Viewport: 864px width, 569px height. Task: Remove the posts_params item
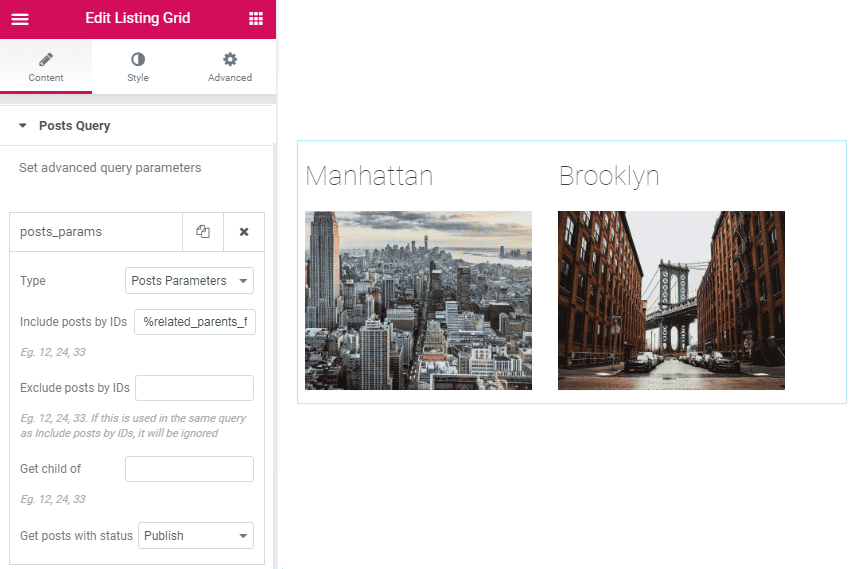pyautogui.click(x=244, y=232)
